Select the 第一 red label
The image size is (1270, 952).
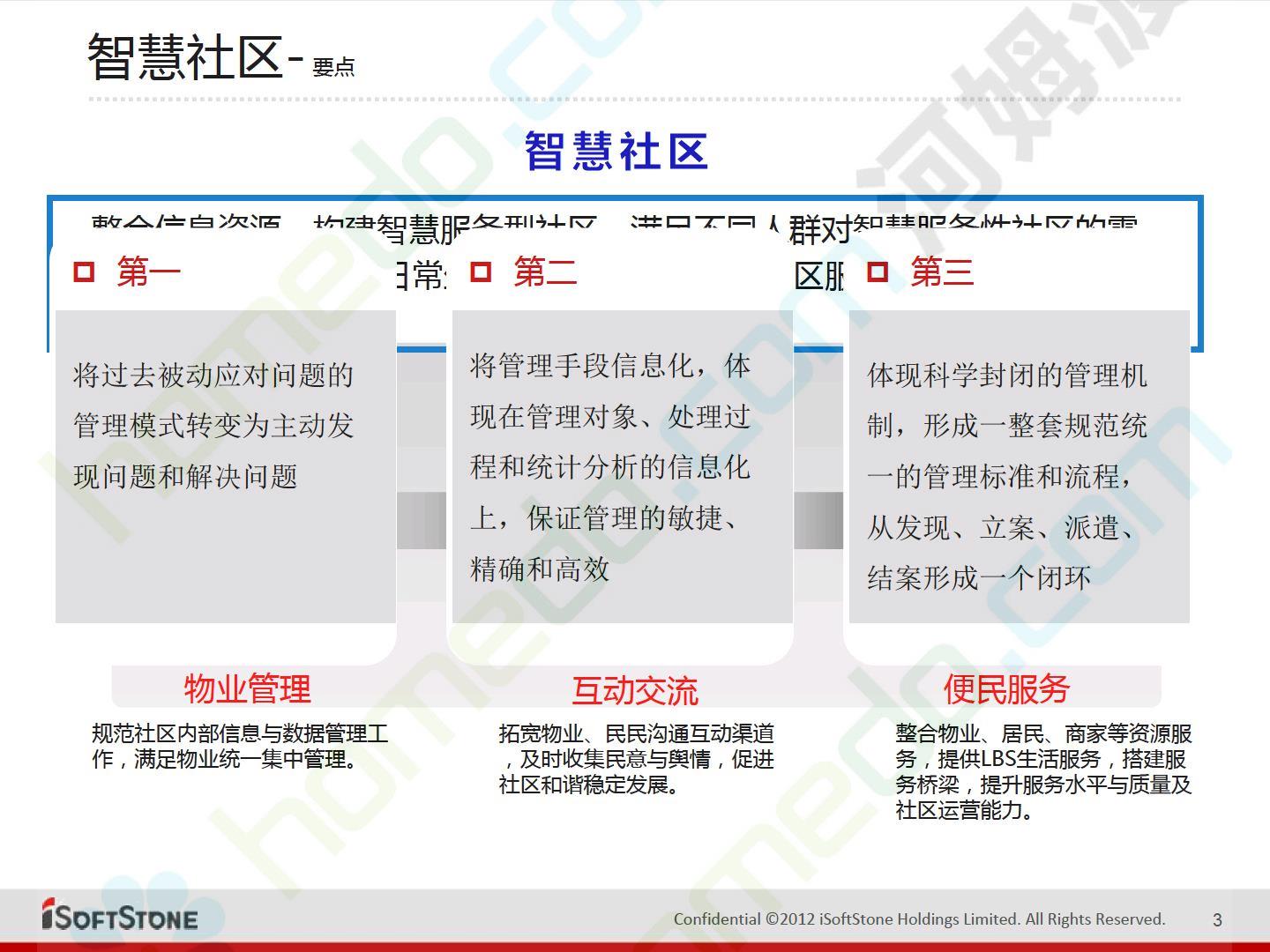coord(148,271)
